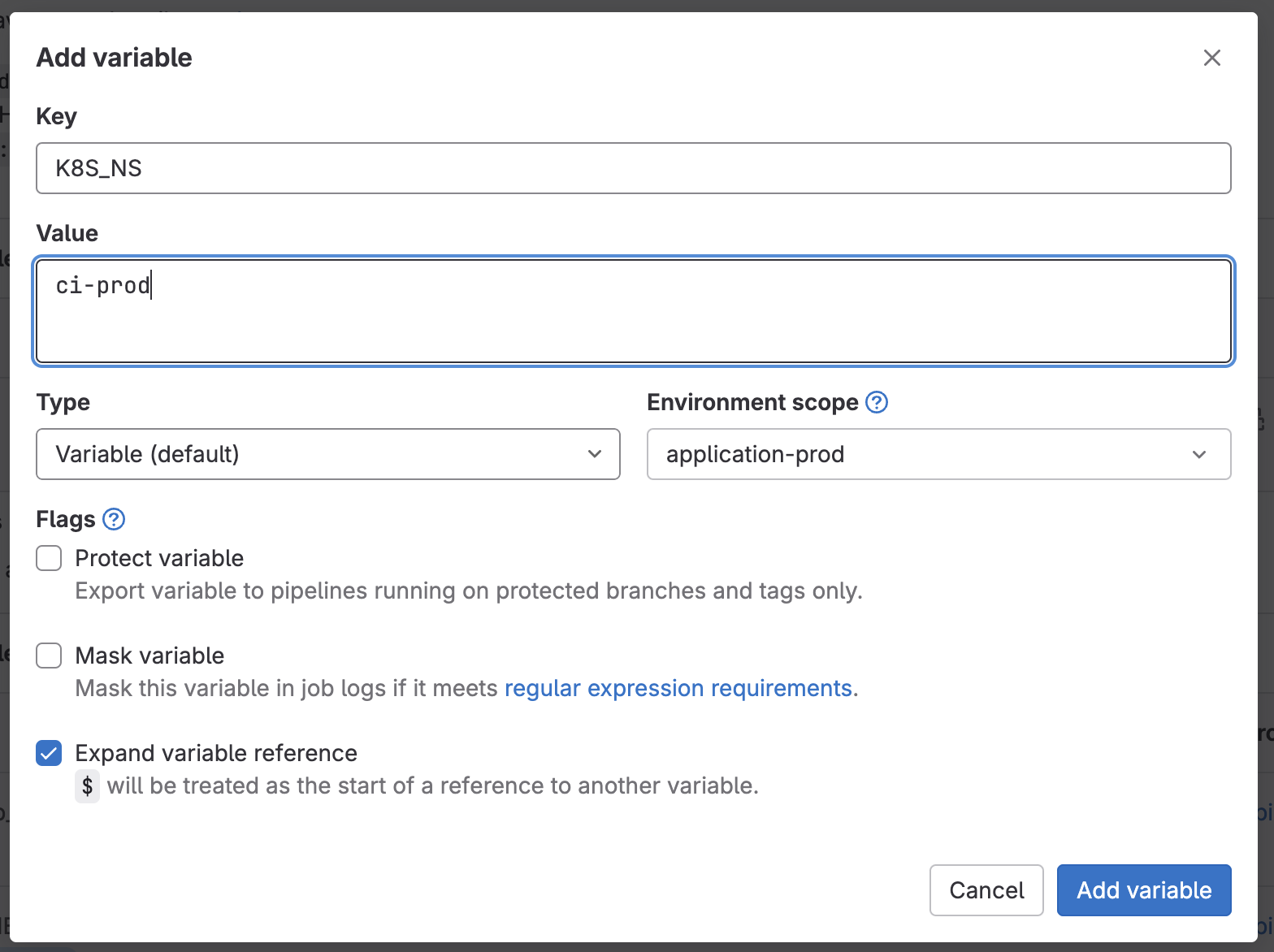Open the Variable (default) type dropdown
The height and width of the screenshot is (952, 1274).
(327, 454)
